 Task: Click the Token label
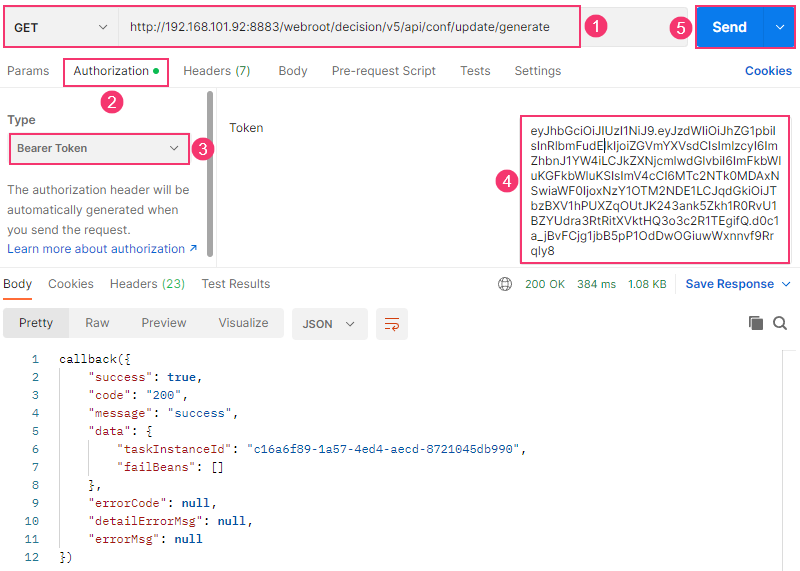click(x=246, y=128)
